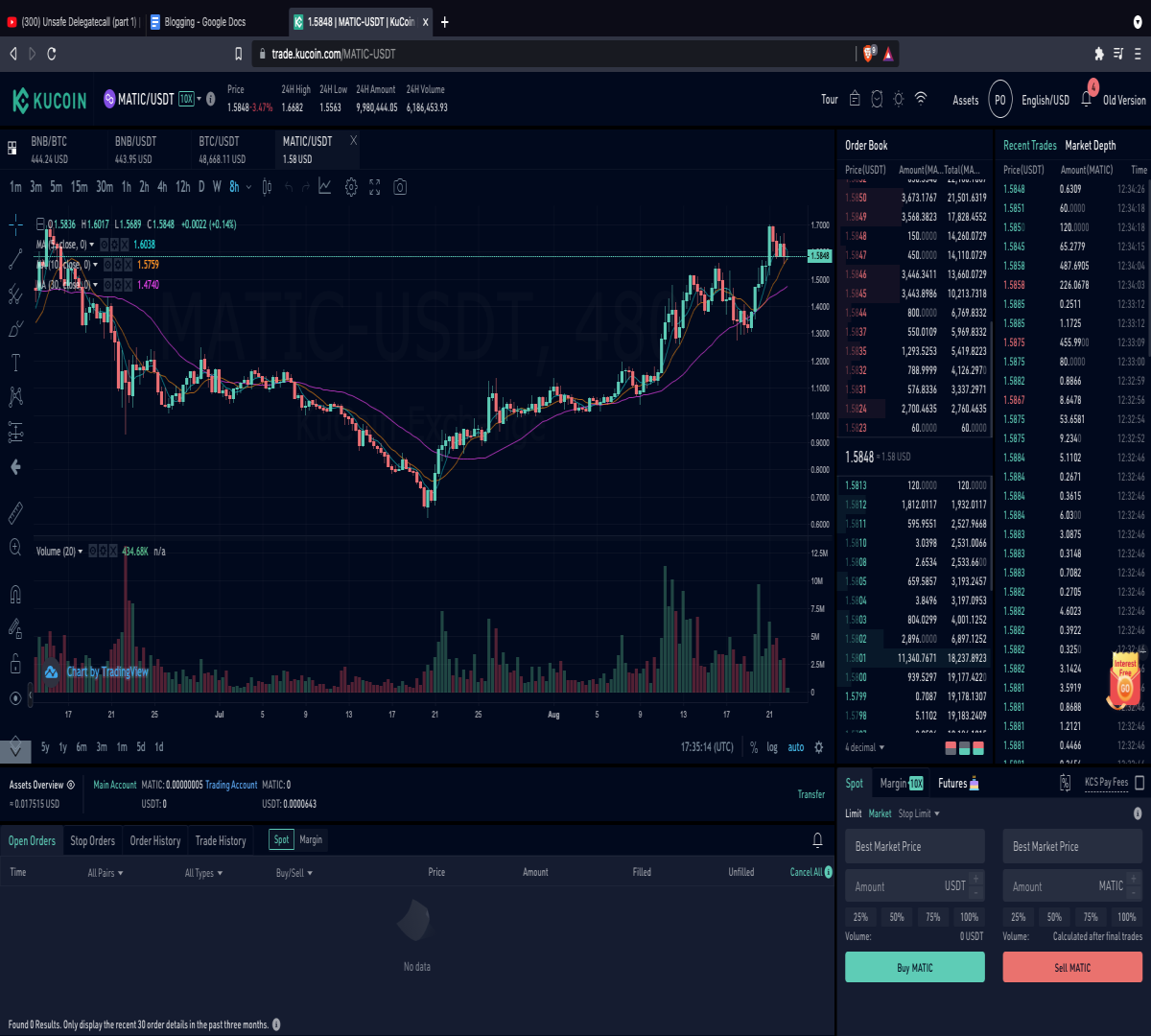This screenshot has width=1151, height=1036.
Task: Choose the brush drawing tool
Action: [x=15, y=329]
